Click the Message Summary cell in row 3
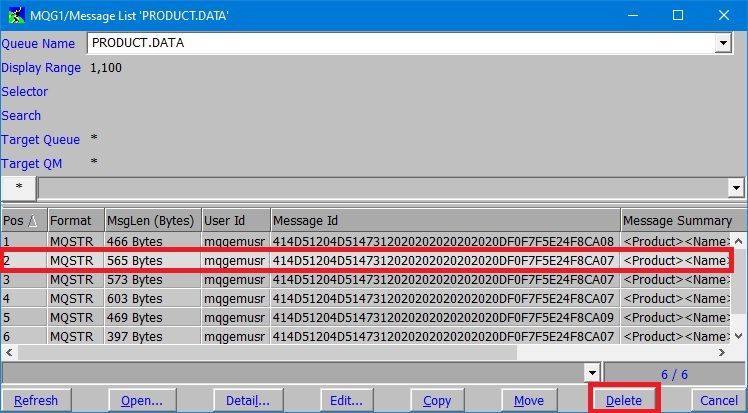This screenshot has height=413, width=748. pyautogui.click(x=675, y=279)
